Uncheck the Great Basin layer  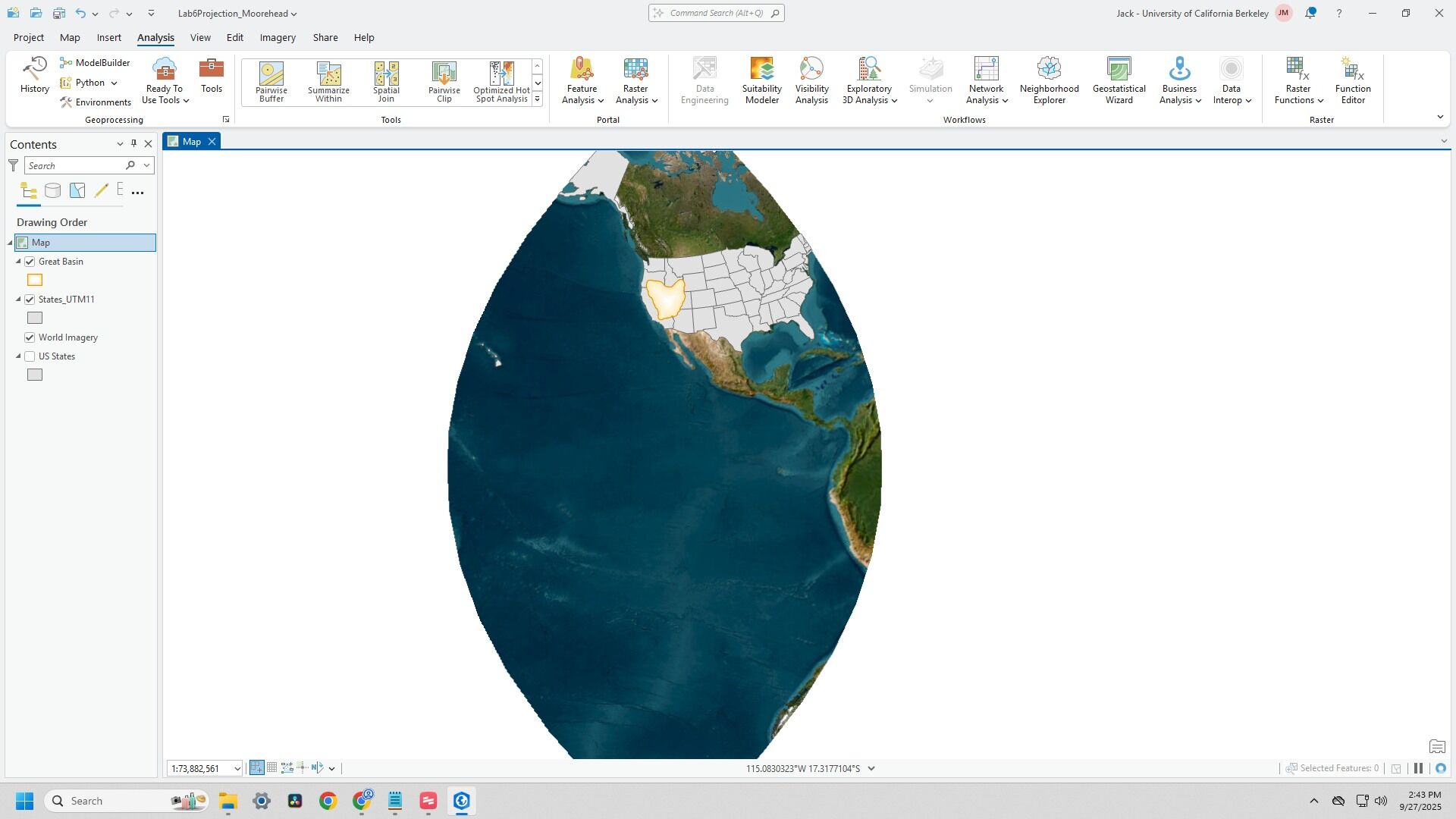30,262
